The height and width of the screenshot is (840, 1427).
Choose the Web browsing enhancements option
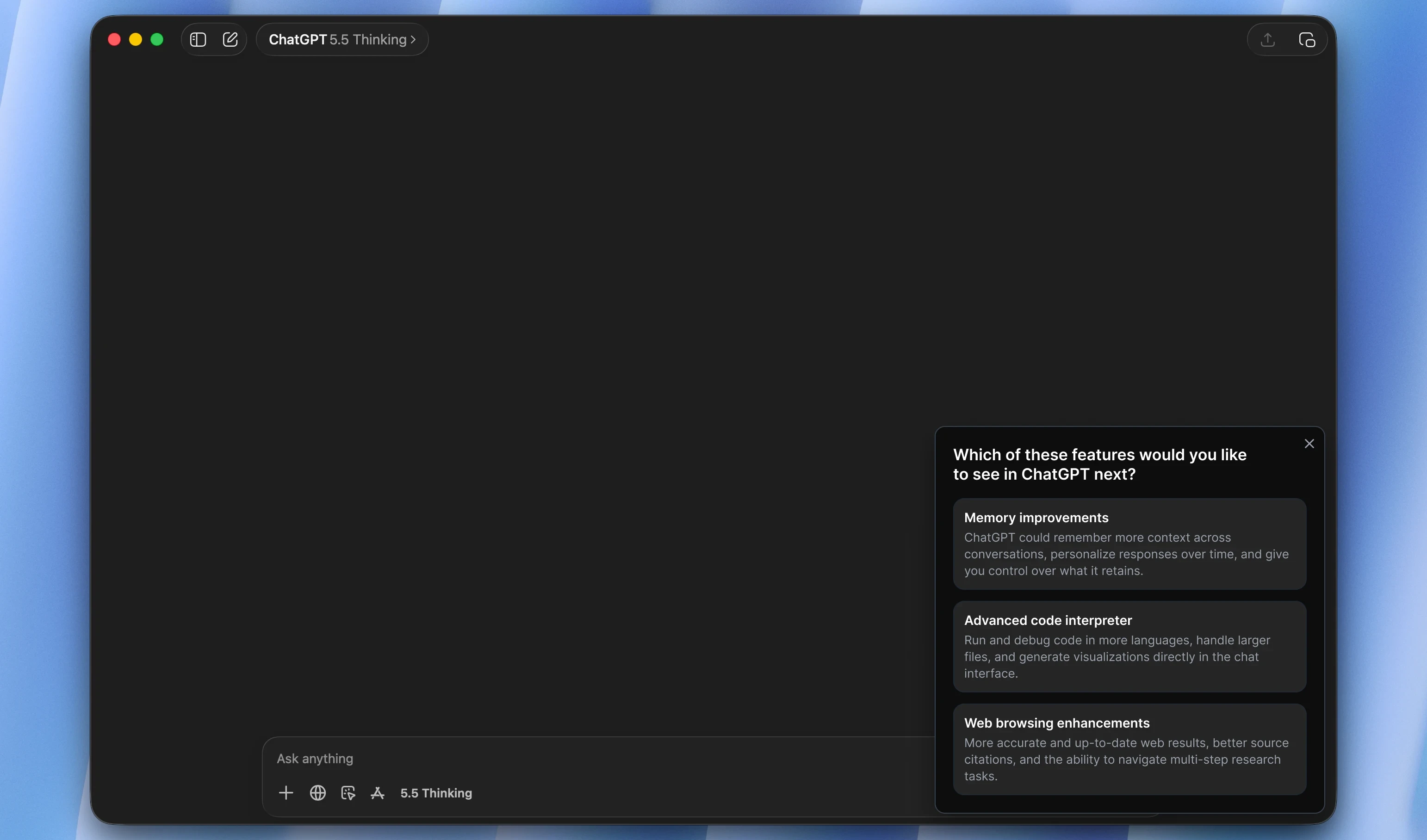point(1129,749)
